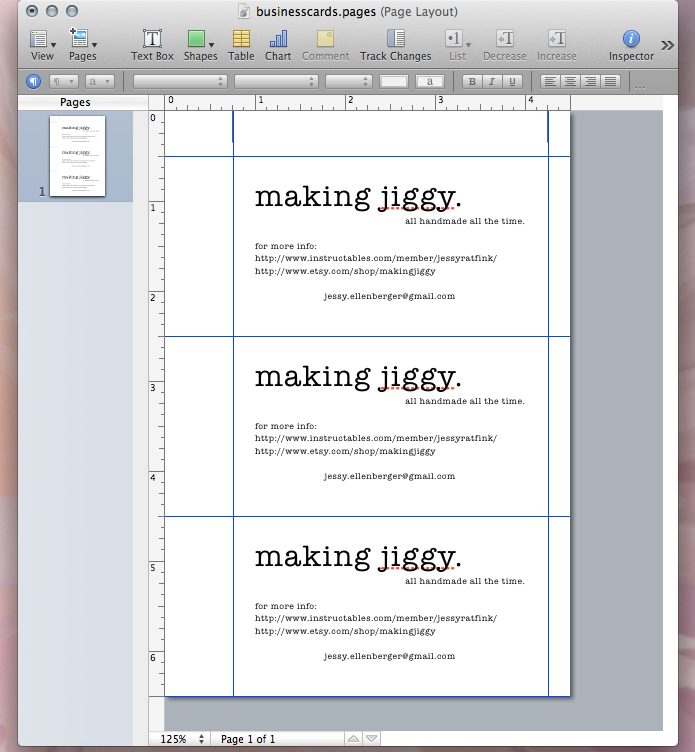Viewport: 695px width, 752px height.
Task: Click the vertical ruler
Action: (156, 403)
